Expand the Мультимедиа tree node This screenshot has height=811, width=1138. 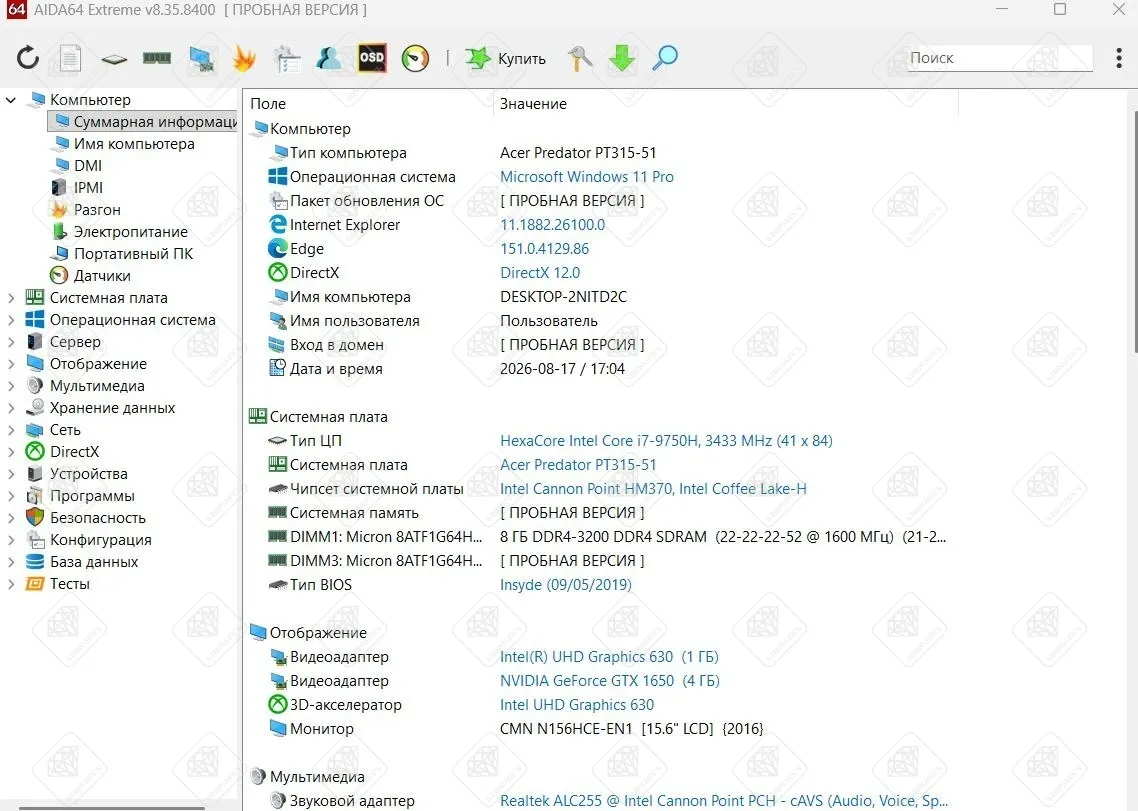coord(11,386)
